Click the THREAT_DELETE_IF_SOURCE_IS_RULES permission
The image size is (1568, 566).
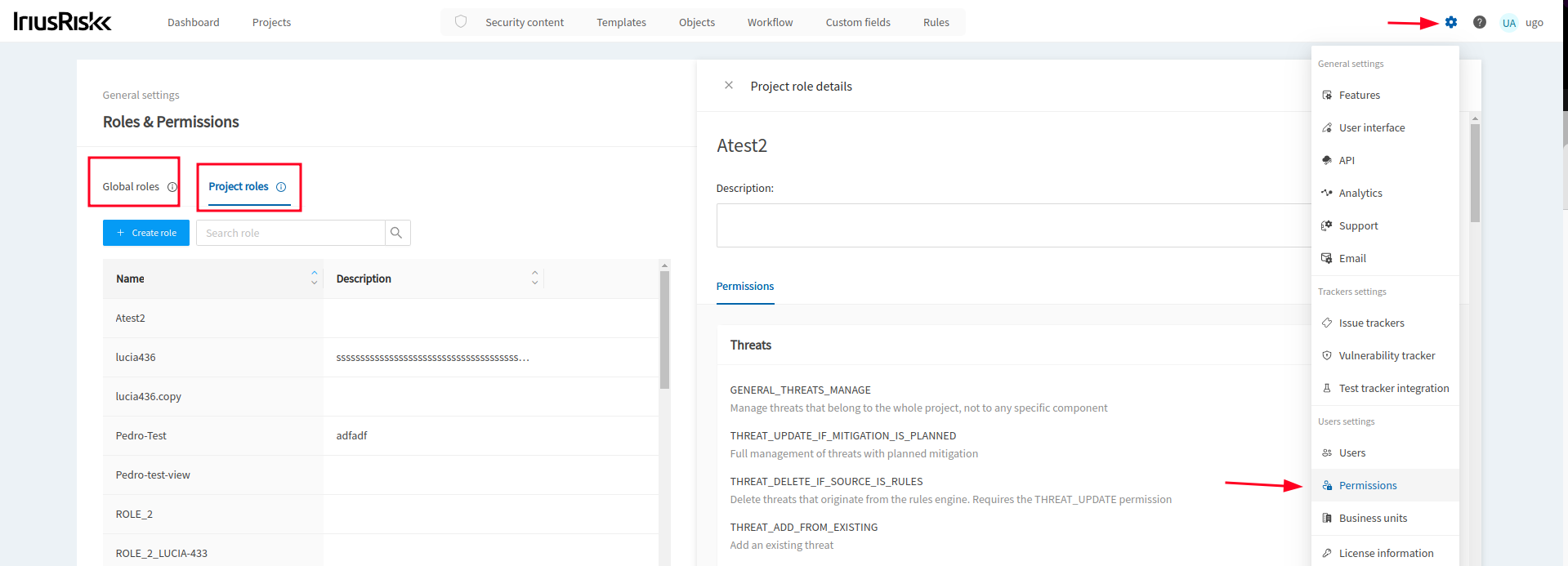click(827, 482)
